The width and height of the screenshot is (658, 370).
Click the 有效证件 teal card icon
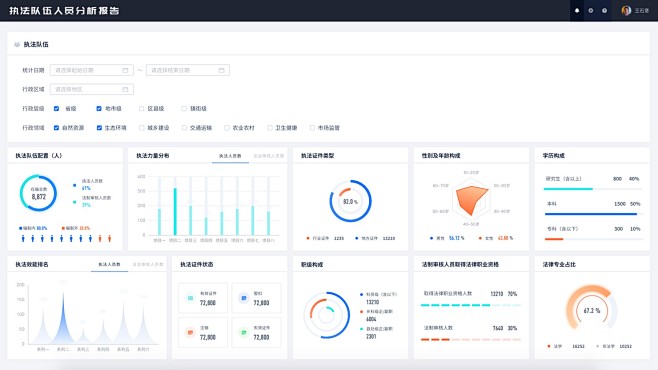190,298
